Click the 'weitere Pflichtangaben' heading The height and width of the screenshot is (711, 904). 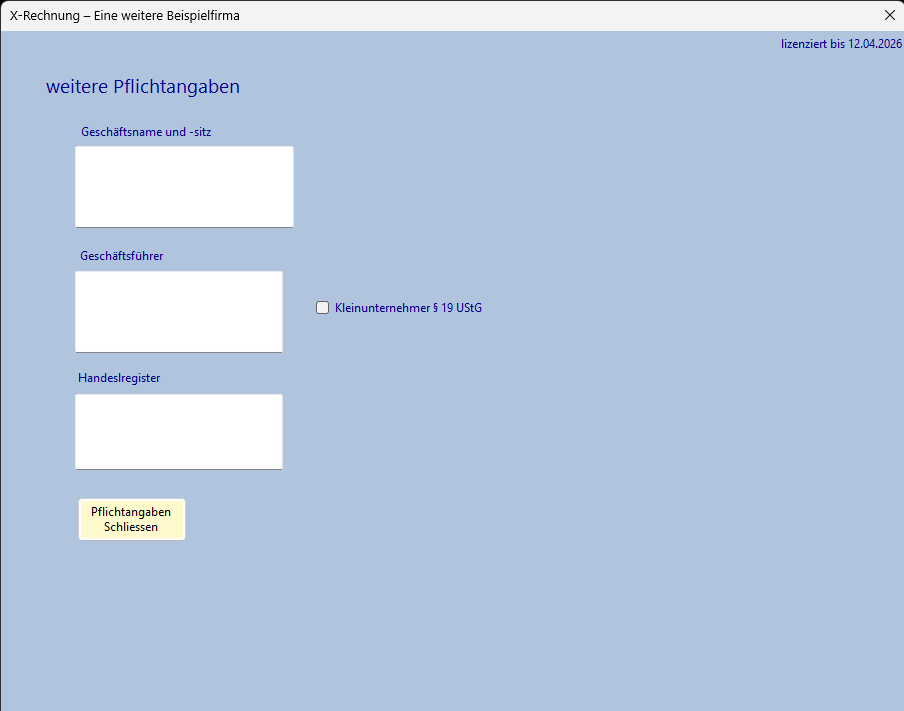pyautogui.click(x=143, y=86)
